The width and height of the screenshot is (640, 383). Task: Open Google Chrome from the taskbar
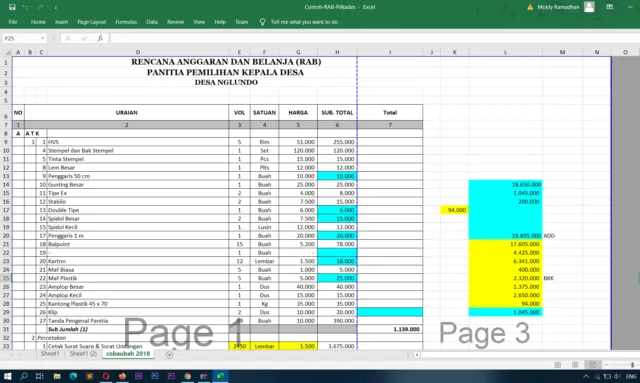tap(187, 376)
